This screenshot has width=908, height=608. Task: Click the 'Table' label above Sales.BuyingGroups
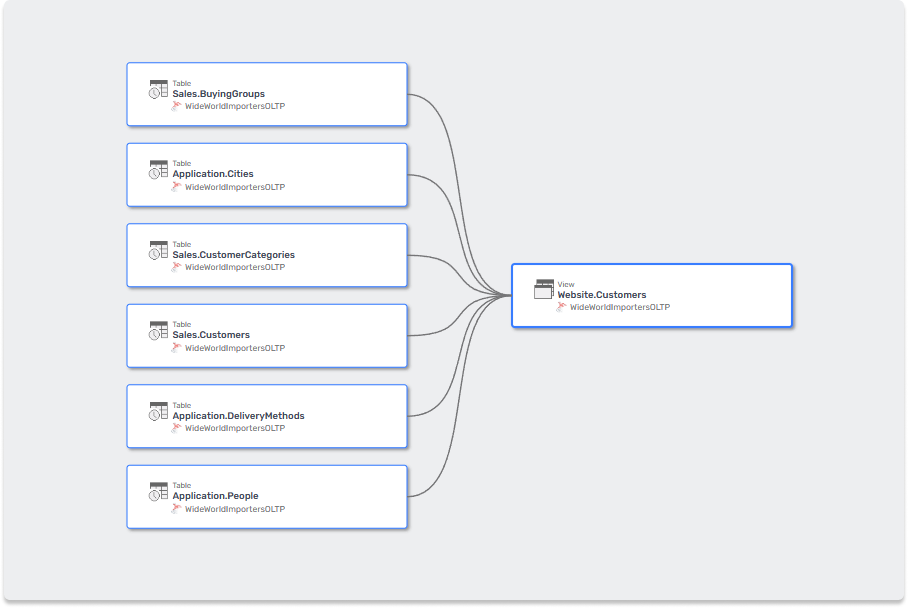tap(181, 83)
